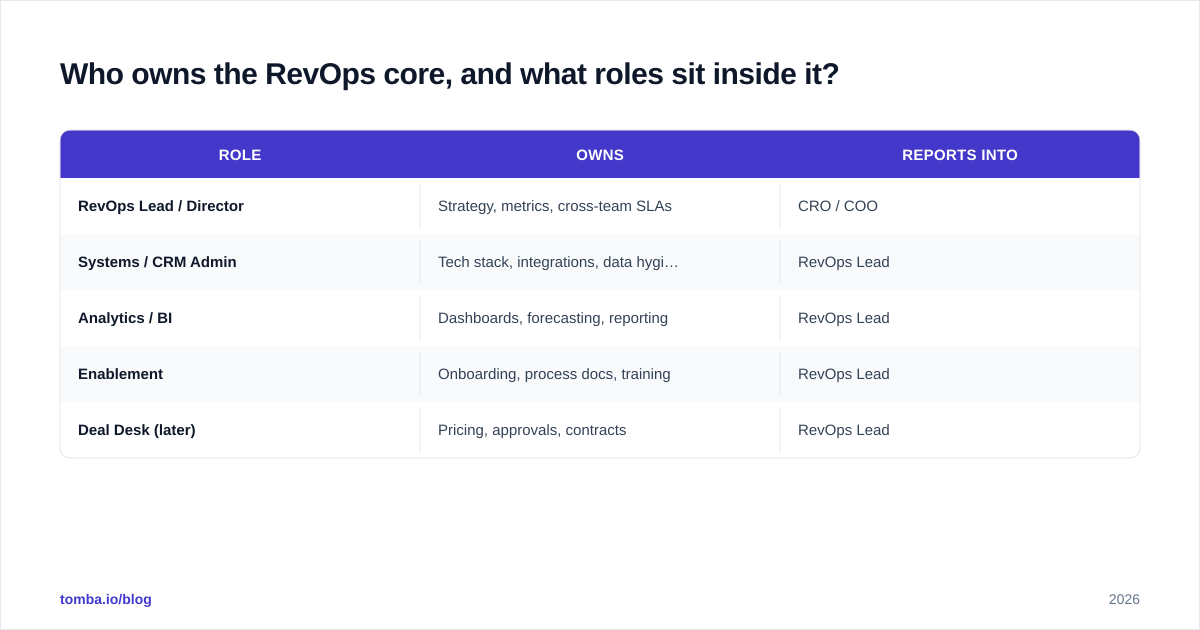
Task: Click RevOps Lead in Analytics / BI row
Action: pos(960,318)
